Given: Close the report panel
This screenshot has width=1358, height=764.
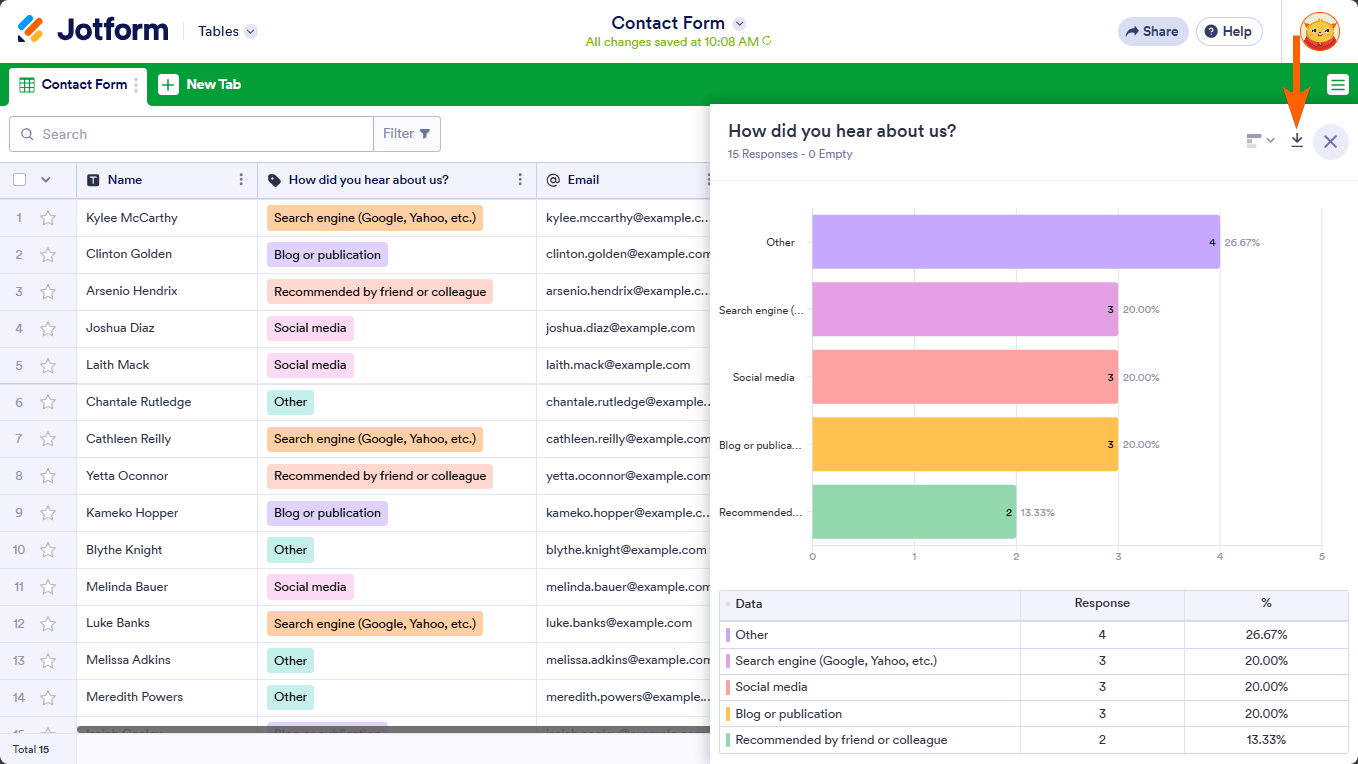Looking at the screenshot, I should [1330, 142].
